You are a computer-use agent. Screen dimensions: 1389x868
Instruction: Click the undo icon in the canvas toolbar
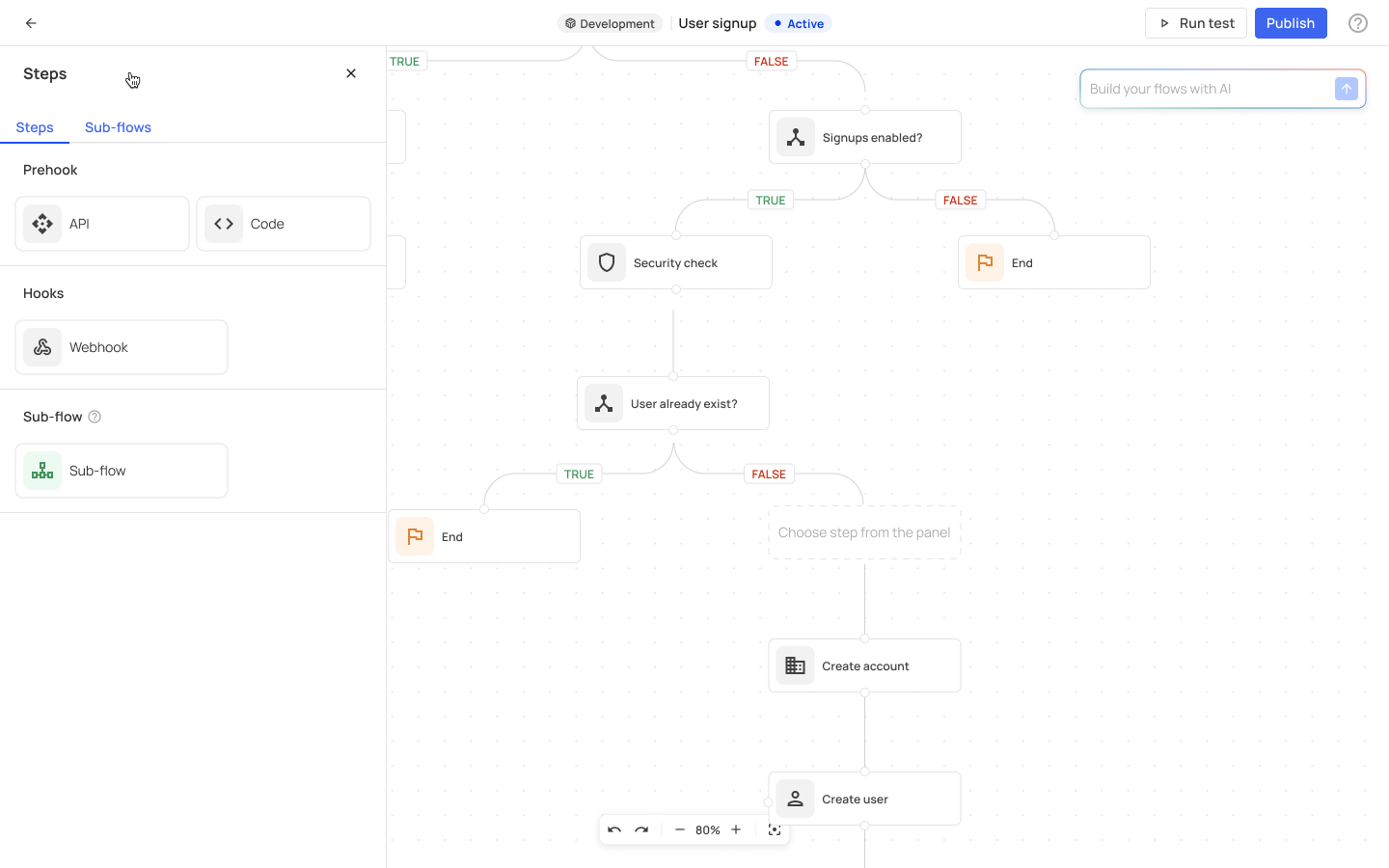pyautogui.click(x=614, y=829)
